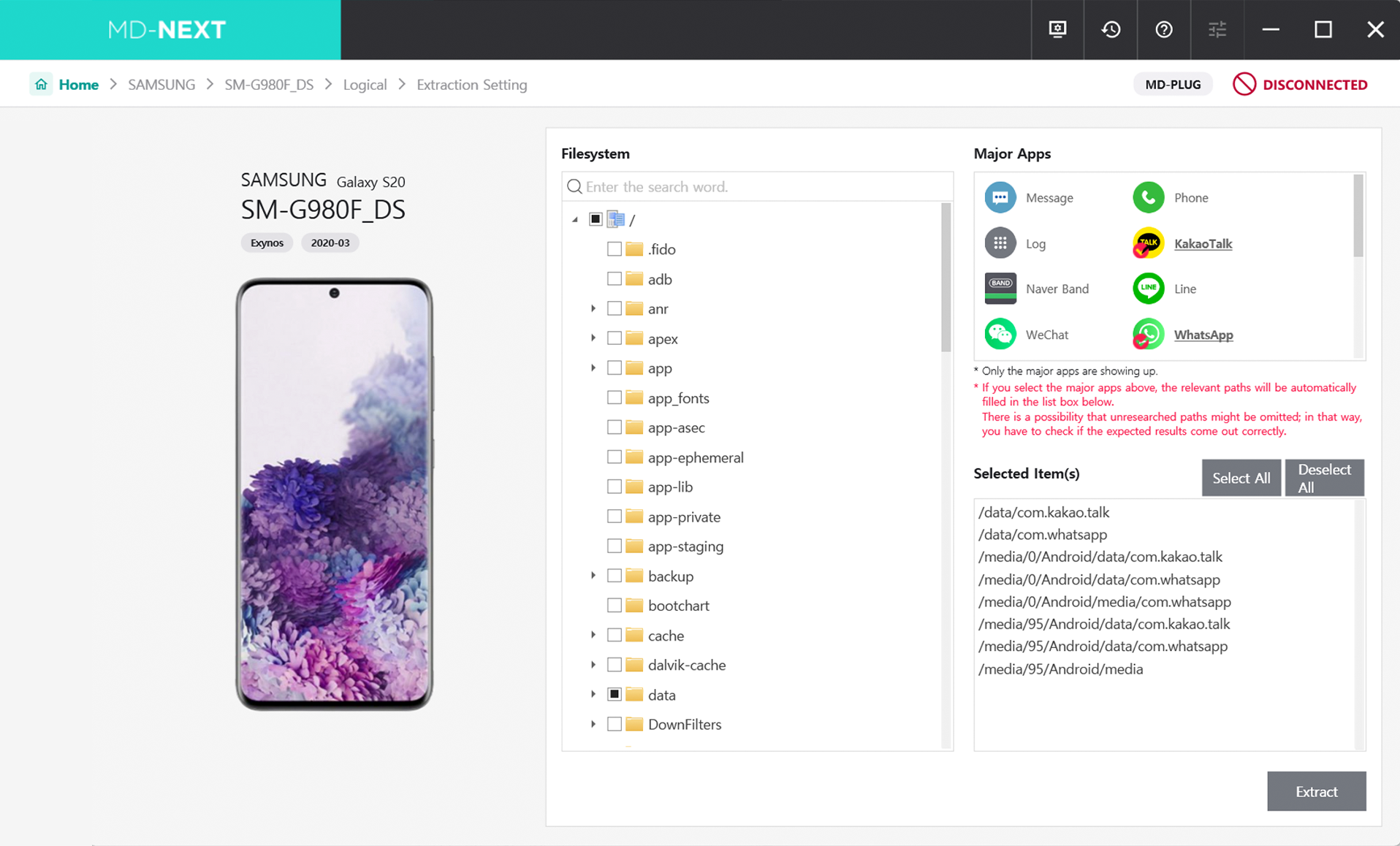Viewport: 1400px width, 846px height.
Task: Expand the anr folder
Action: 593,308
